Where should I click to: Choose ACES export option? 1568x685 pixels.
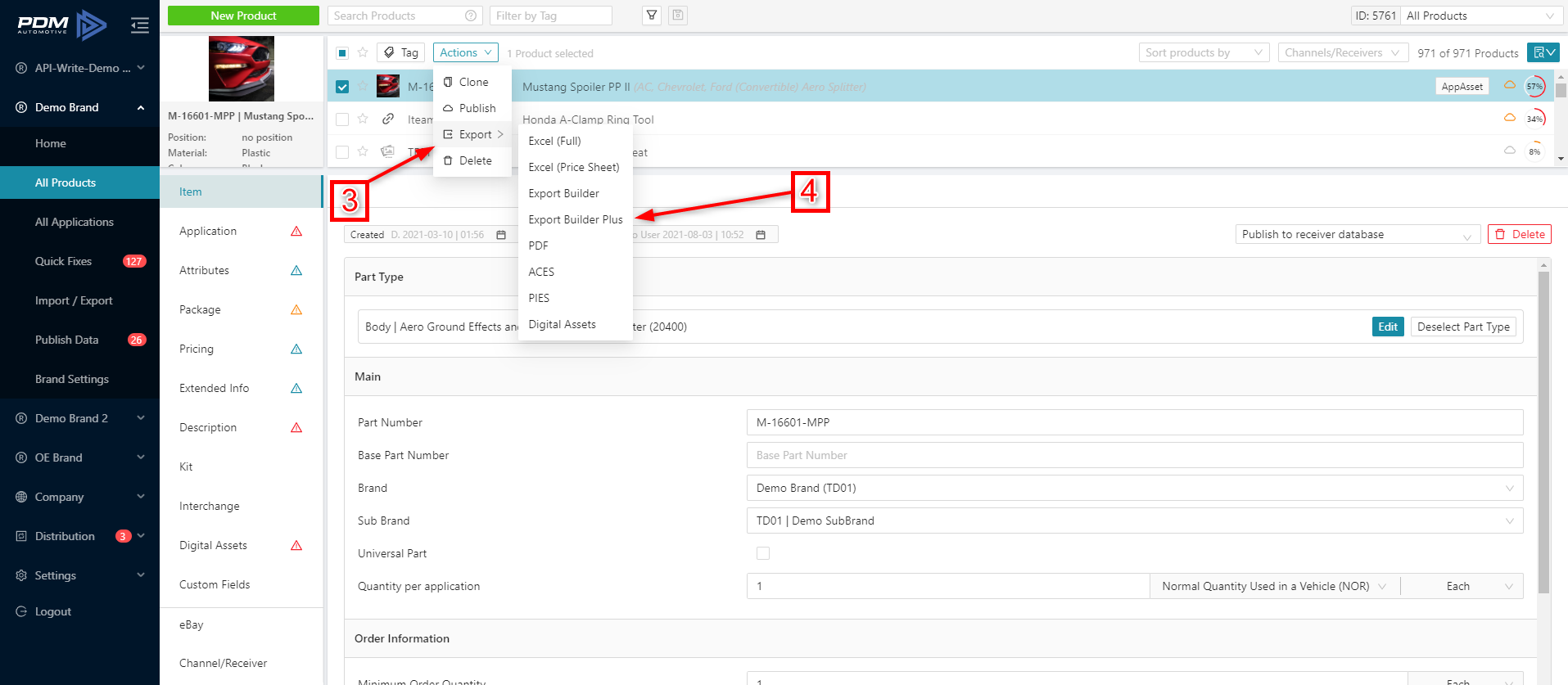click(576, 272)
